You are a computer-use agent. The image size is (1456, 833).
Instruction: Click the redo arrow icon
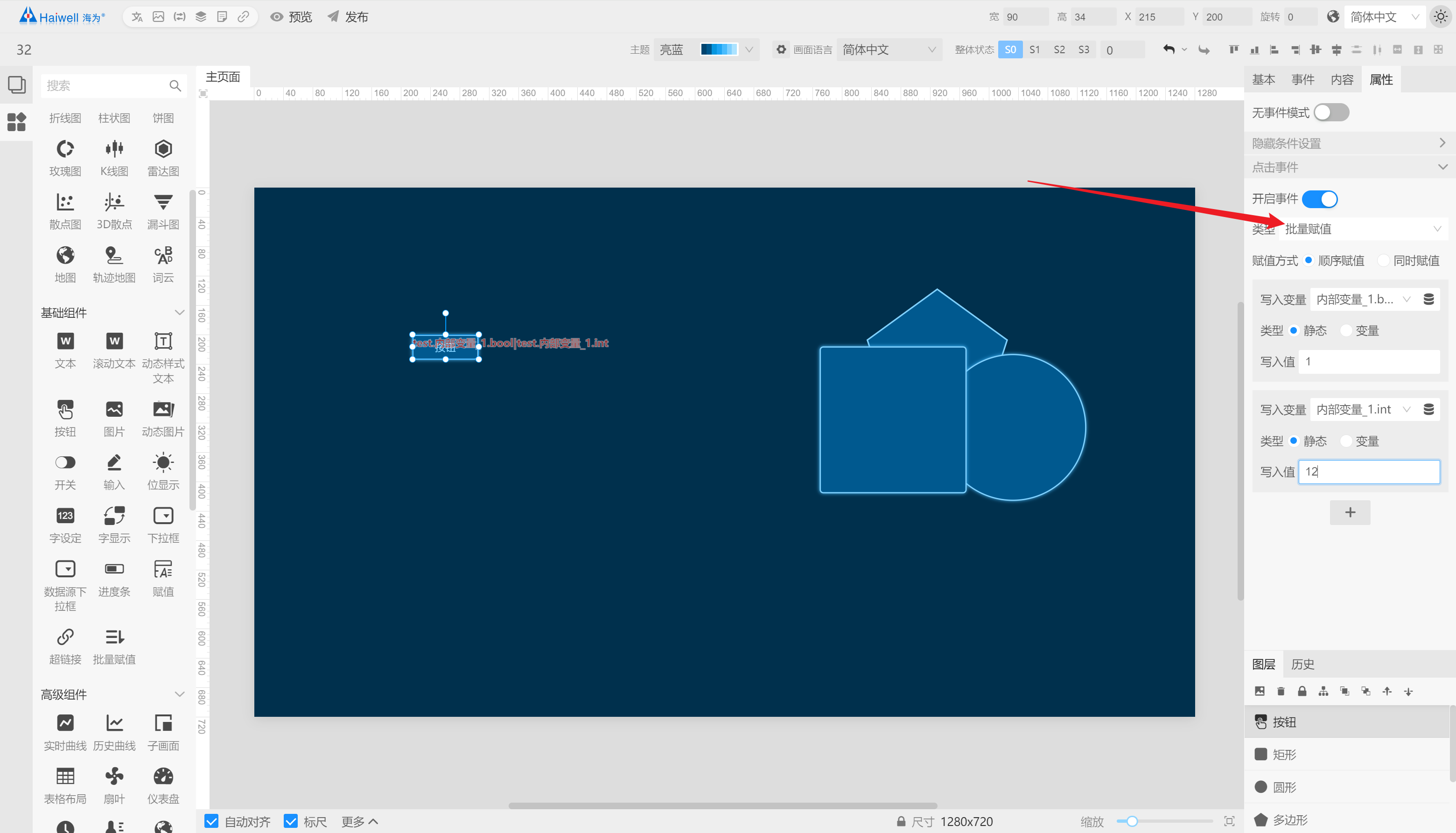click(1204, 50)
